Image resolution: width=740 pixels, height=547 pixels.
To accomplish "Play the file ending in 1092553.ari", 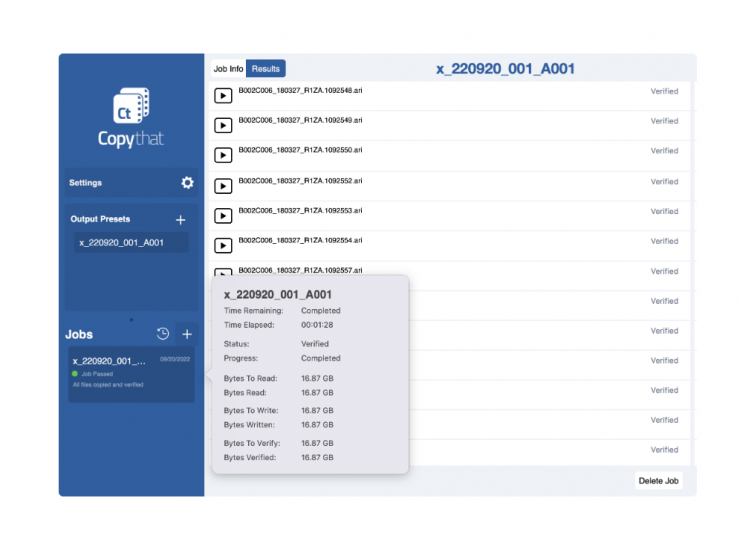I will [224, 216].
